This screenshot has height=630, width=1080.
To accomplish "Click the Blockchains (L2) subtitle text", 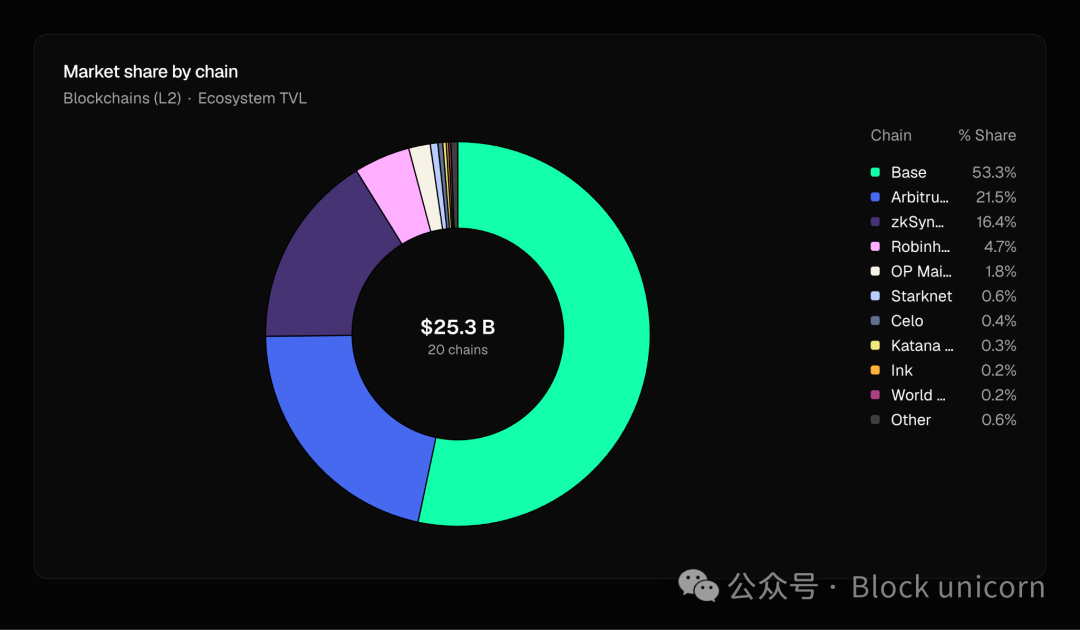I will (122, 98).
